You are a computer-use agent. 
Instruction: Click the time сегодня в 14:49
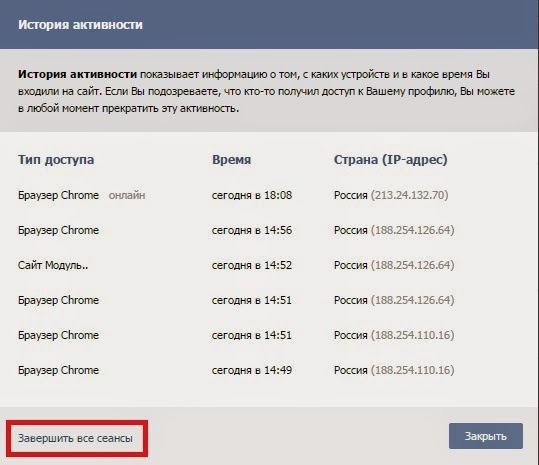point(252,370)
